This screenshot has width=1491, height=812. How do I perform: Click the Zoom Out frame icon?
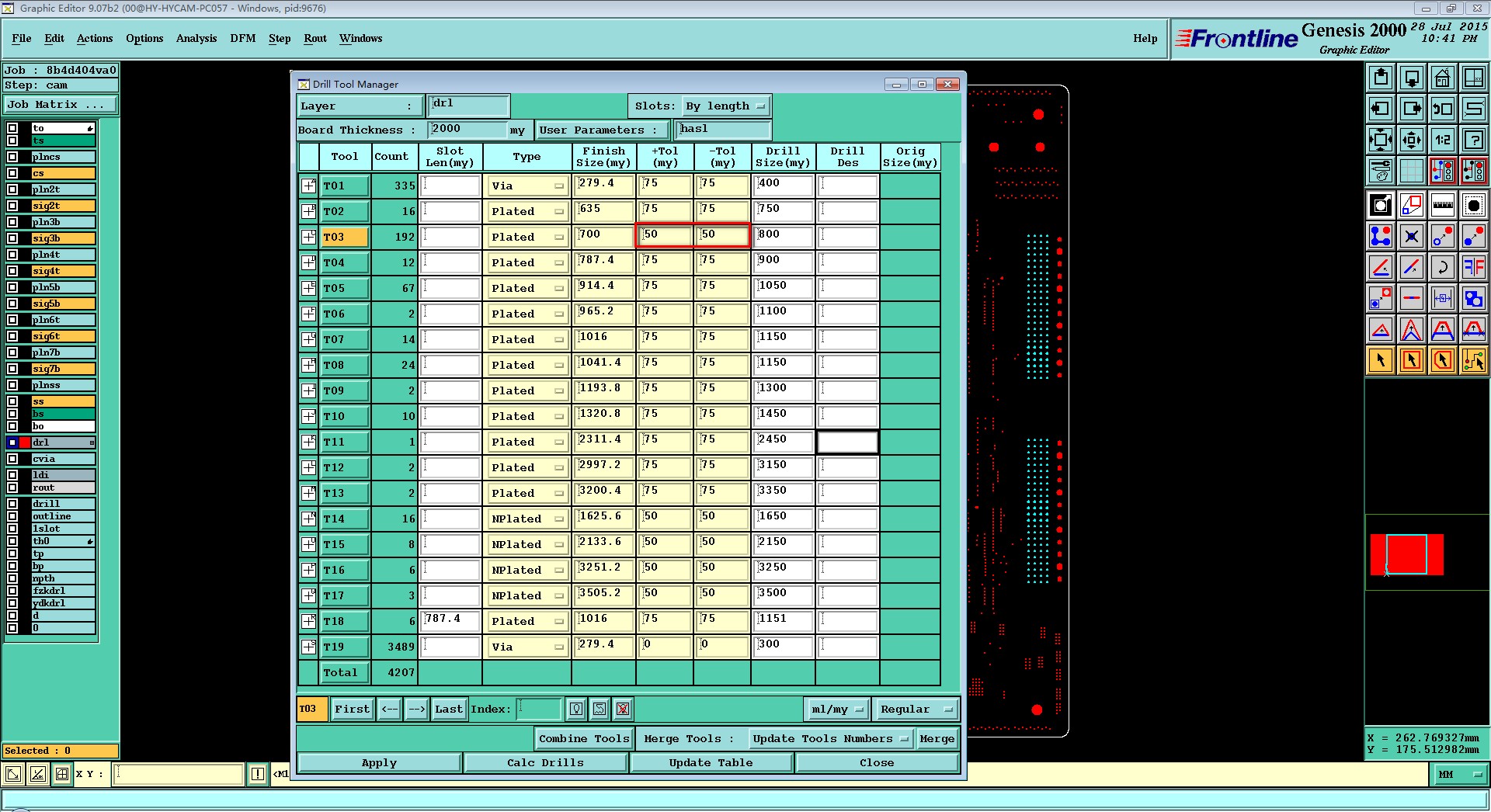pos(1412,140)
